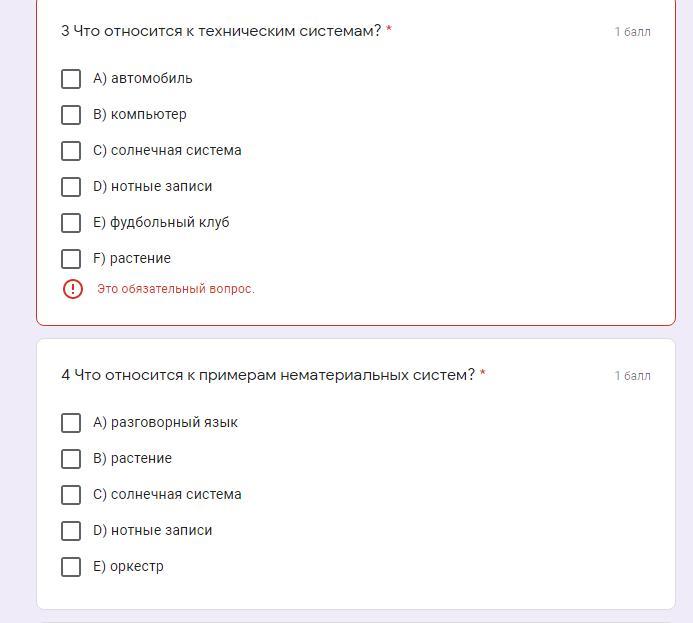Toggle 'D) нотные записи' checkbox in question 4
The image size is (693, 623).
[x=71, y=531]
